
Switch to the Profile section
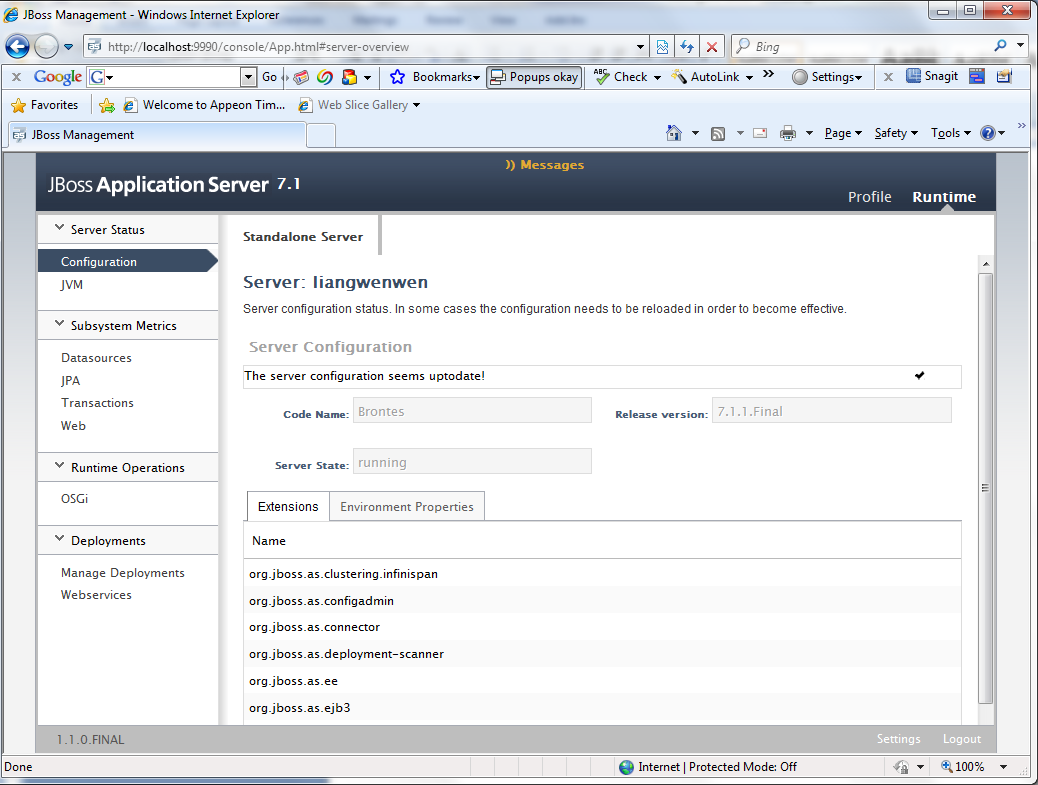click(x=869, y=197)
